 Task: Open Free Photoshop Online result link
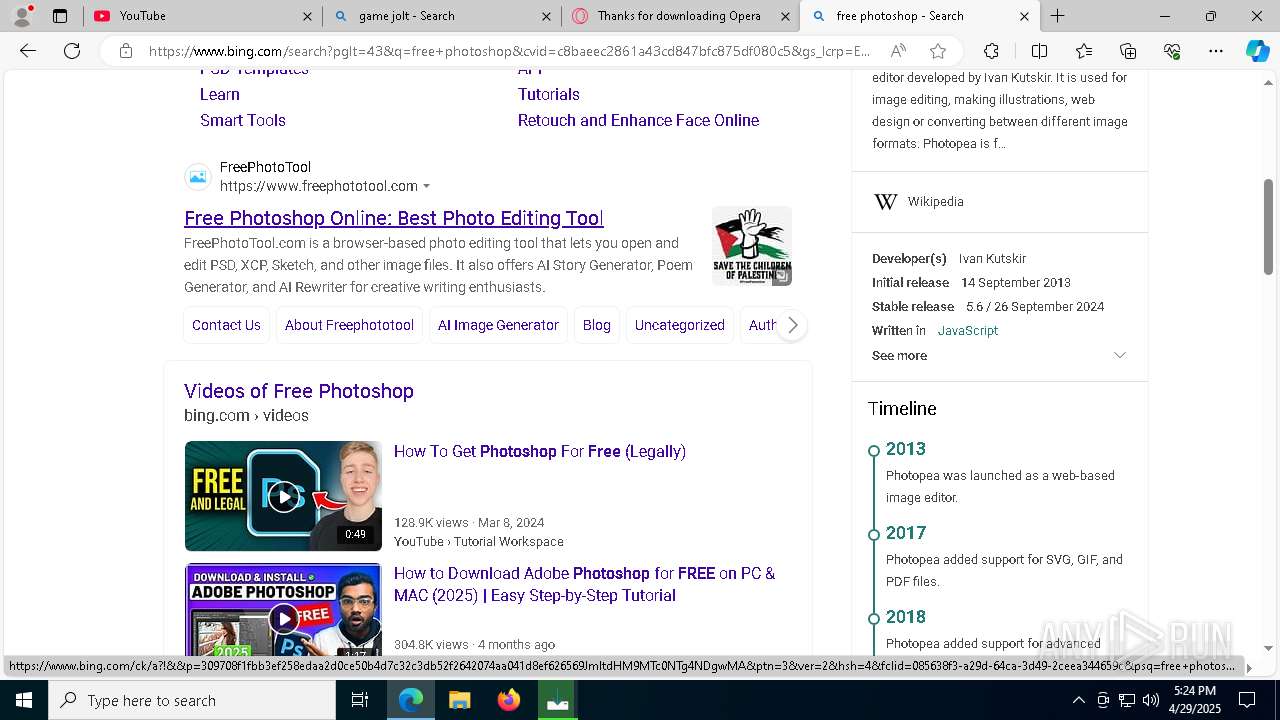coord(393,218)
